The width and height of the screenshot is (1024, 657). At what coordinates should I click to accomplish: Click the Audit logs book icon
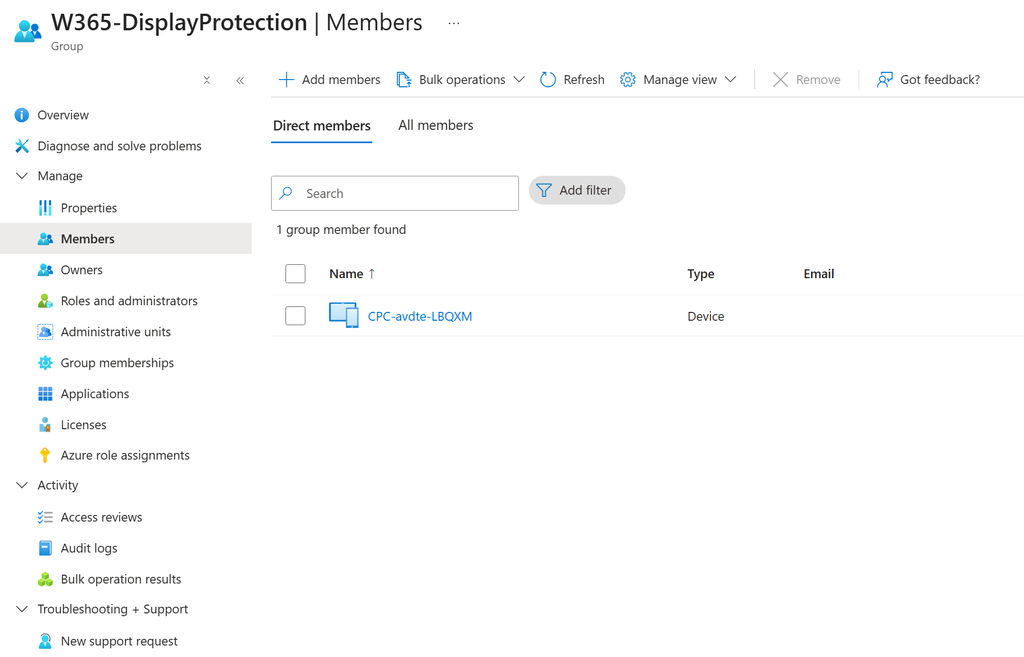45,548
